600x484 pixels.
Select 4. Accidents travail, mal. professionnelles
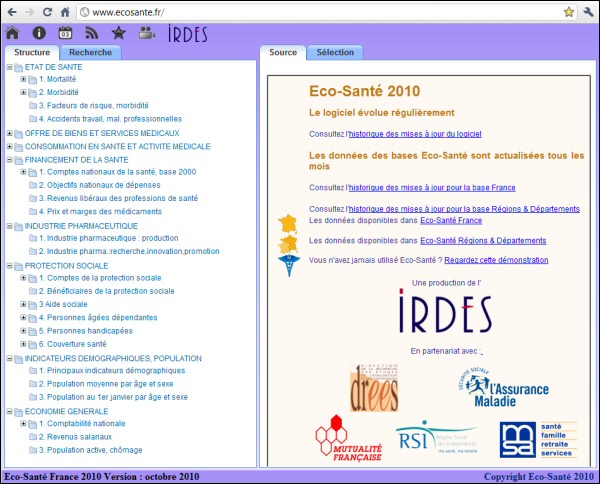click(x=111, y=119)
